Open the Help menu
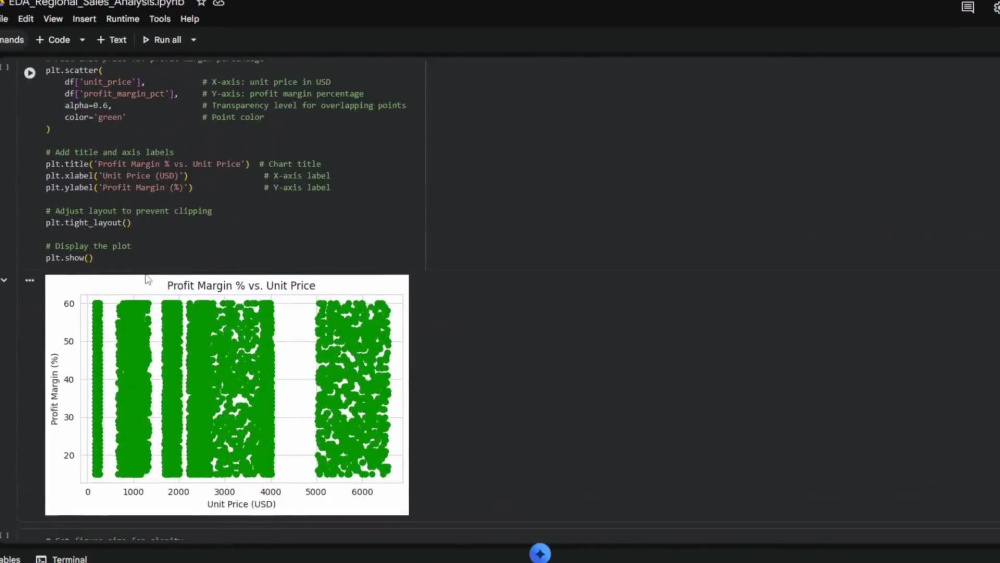The height and width of the screenshot is (563, 1000). click(189, 19)
